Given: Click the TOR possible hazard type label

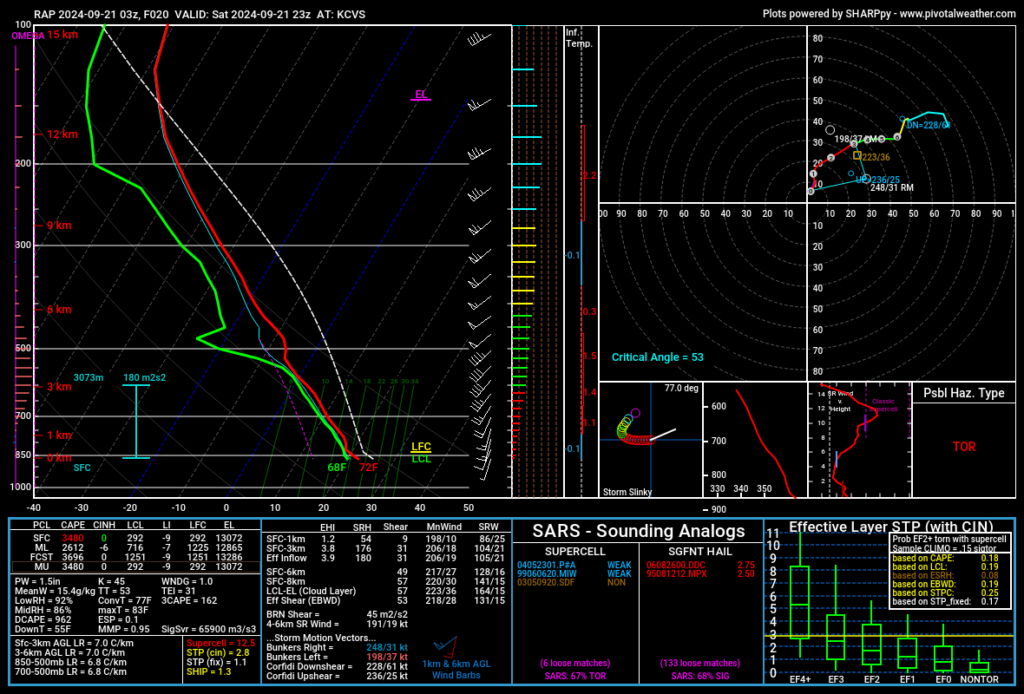Looking at the screenshot, I should 963,447.
